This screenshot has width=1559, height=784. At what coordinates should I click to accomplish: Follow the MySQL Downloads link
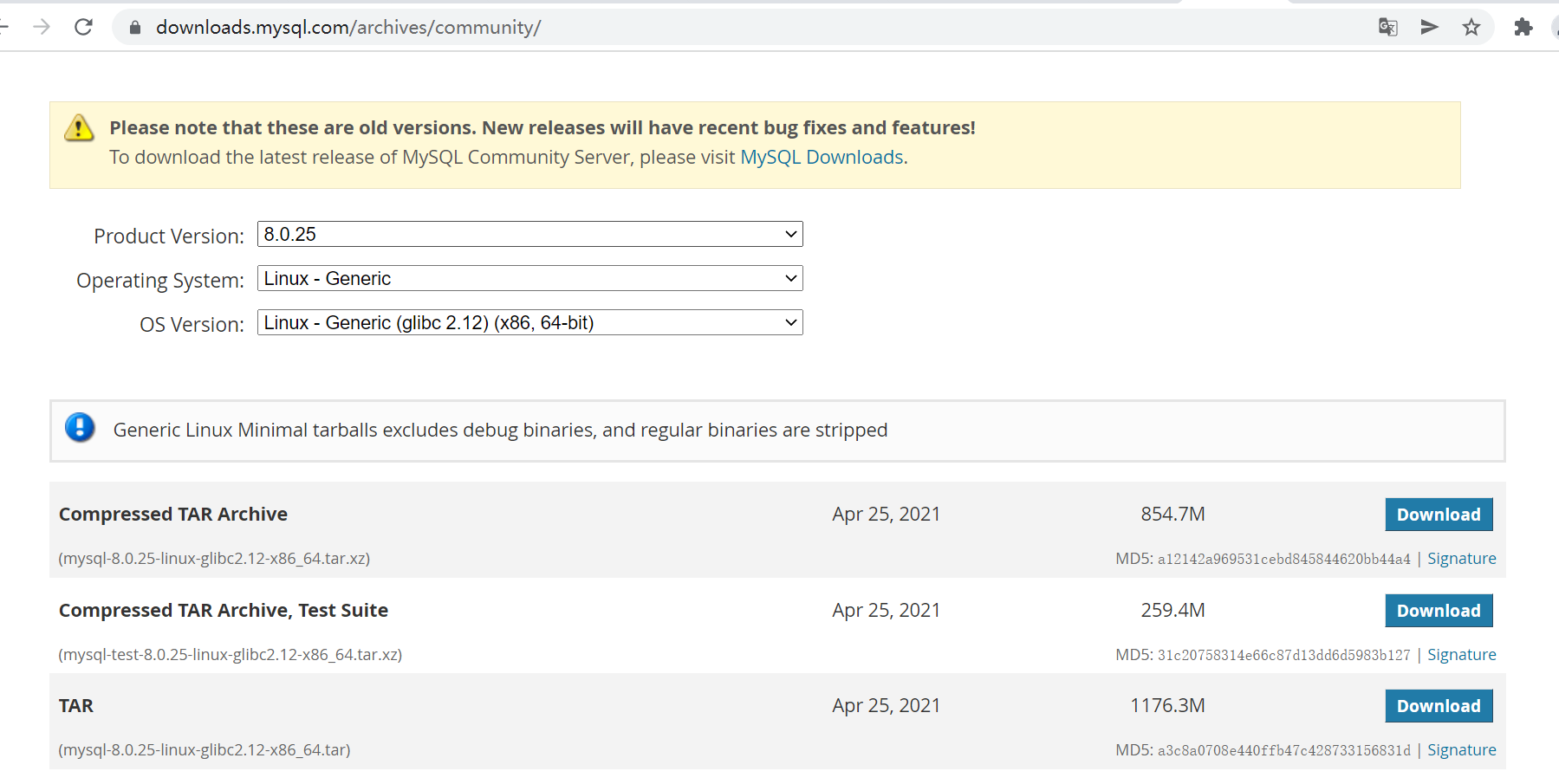coord(822,158)
